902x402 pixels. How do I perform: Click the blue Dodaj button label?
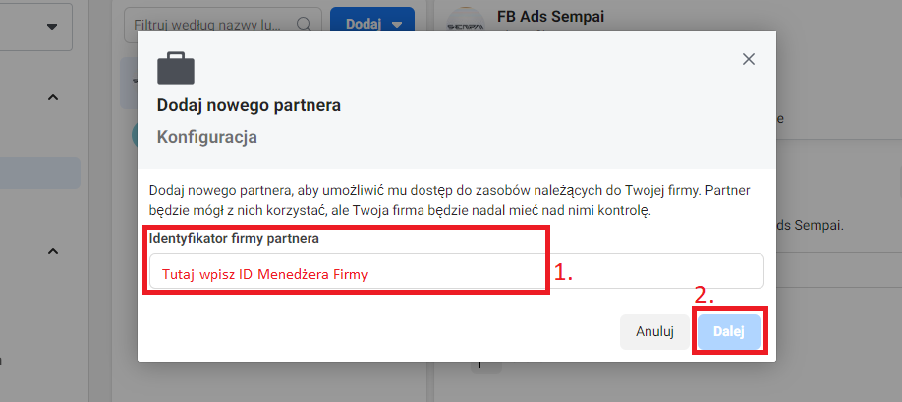coord(364,25)
